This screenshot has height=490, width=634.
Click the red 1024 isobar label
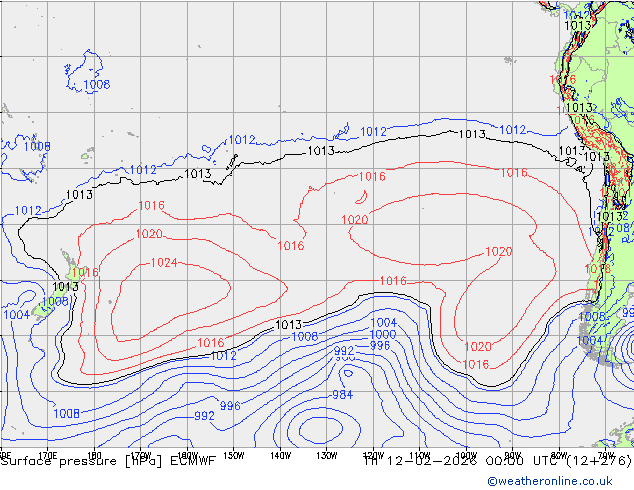164,263
